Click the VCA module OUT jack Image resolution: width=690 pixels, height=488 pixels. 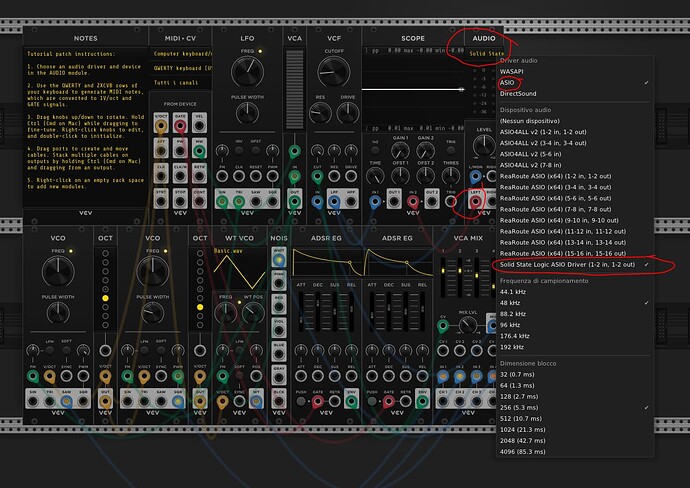pos(294,202)
